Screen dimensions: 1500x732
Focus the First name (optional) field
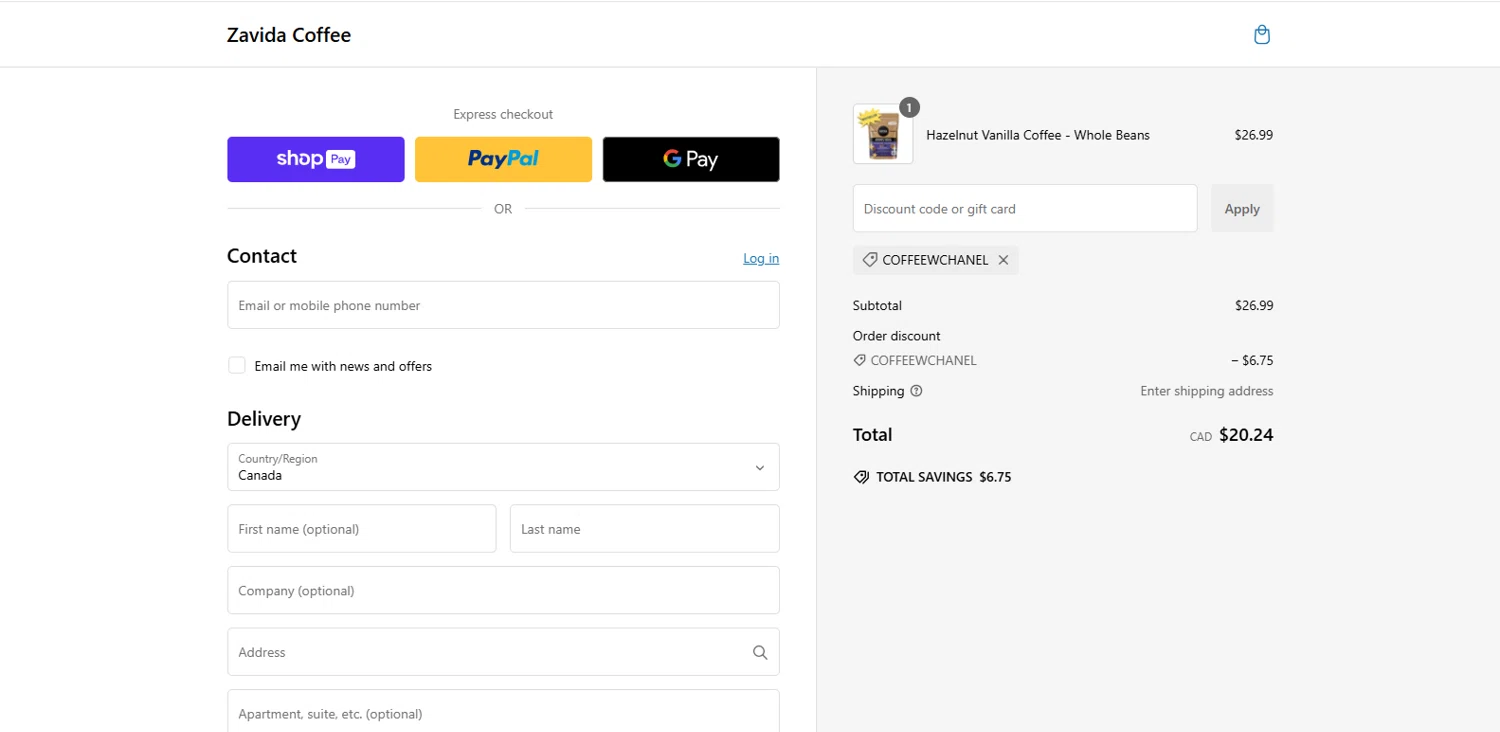[x=362, y=528]
